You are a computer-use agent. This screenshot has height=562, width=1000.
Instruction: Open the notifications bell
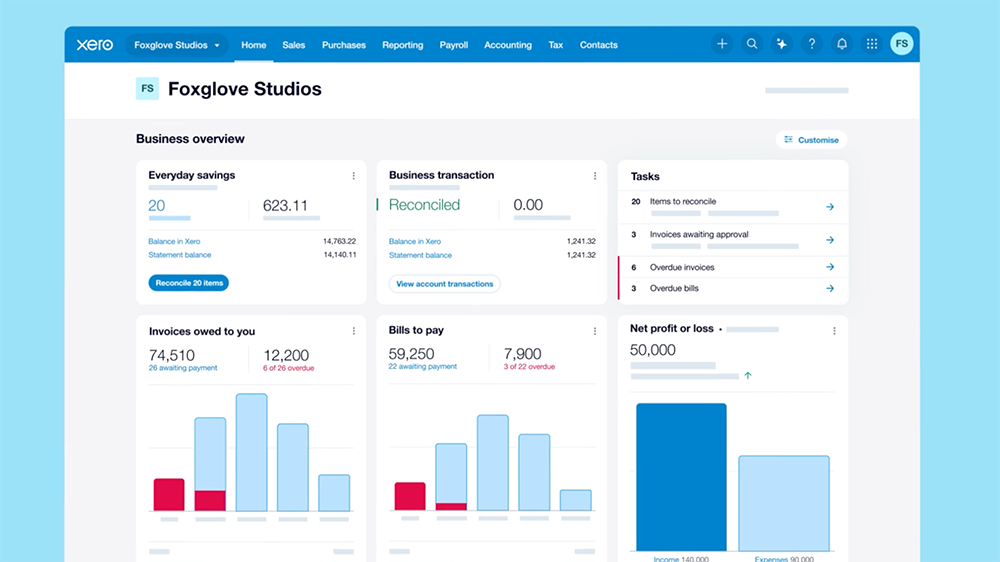click(x=842, y=44)
